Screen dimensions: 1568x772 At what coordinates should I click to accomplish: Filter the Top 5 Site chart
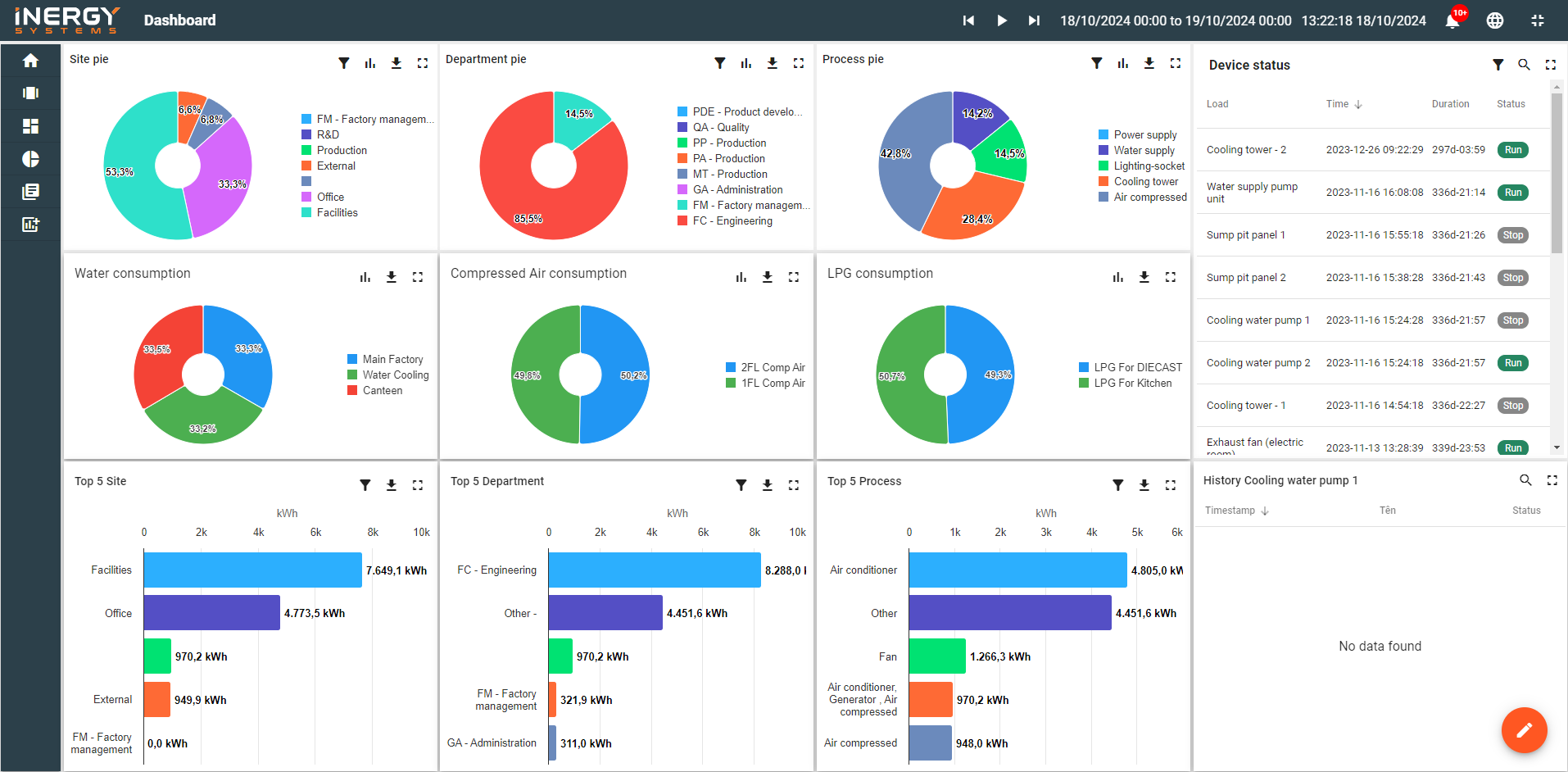[365, 485]
